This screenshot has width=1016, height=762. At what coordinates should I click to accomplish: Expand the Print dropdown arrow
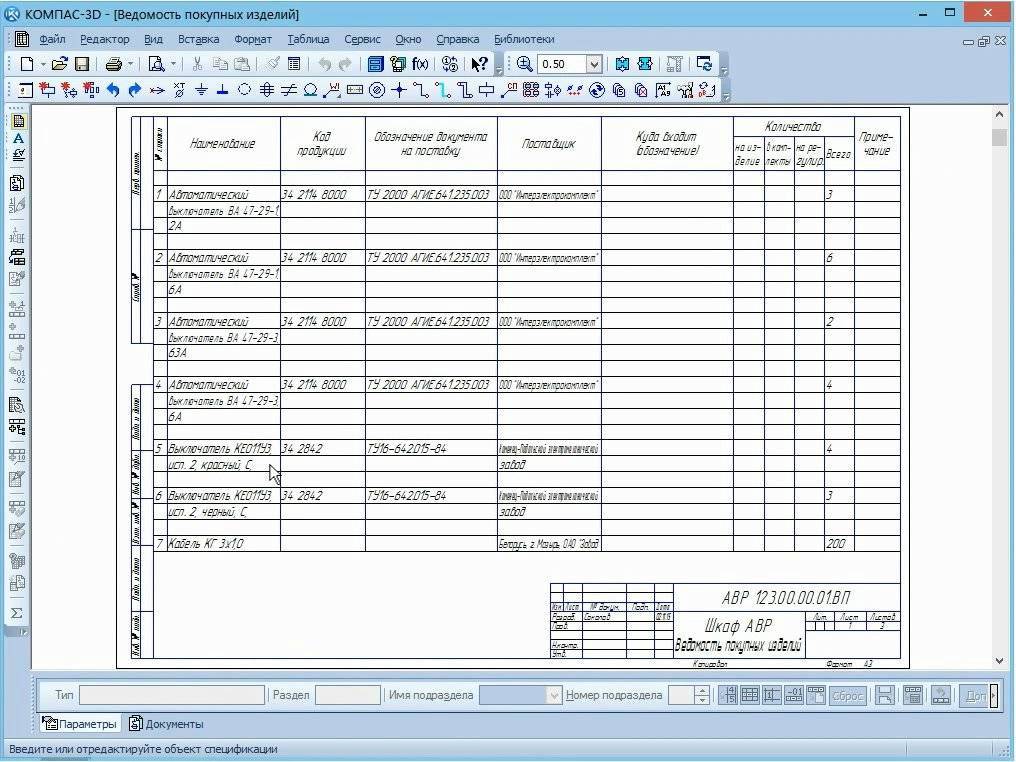click(x=130, y=64)
